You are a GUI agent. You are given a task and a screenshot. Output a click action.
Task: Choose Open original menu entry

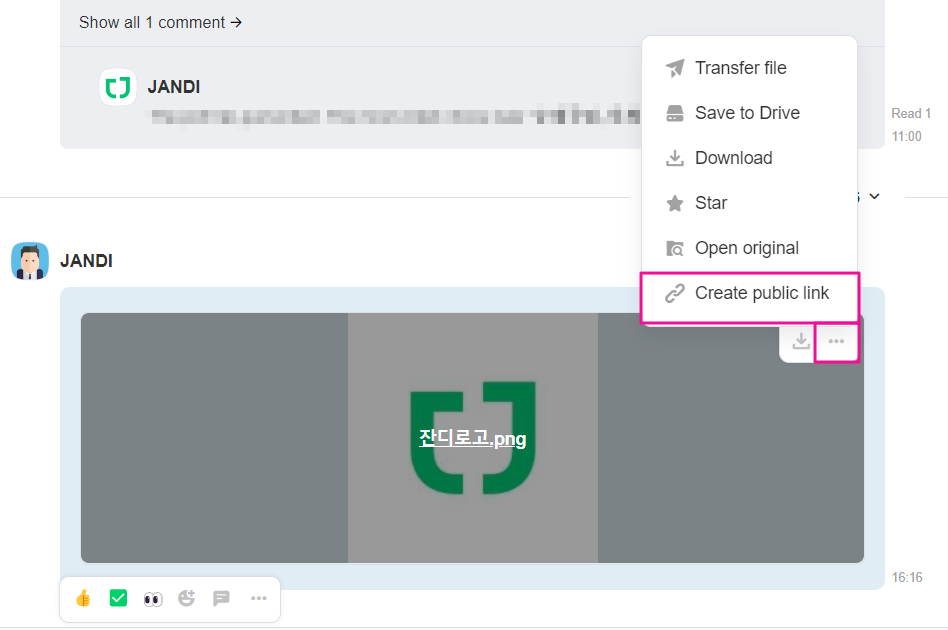click(749, 248)
